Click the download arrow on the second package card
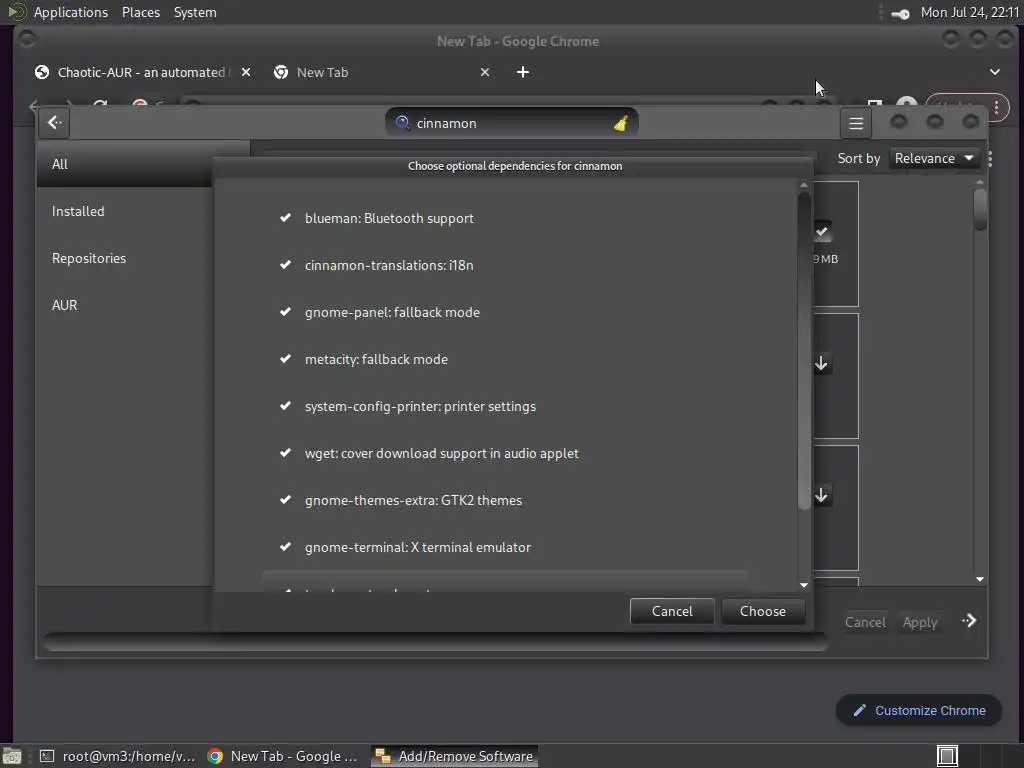This screenshot has height=768, width=1024. [822, 363]
